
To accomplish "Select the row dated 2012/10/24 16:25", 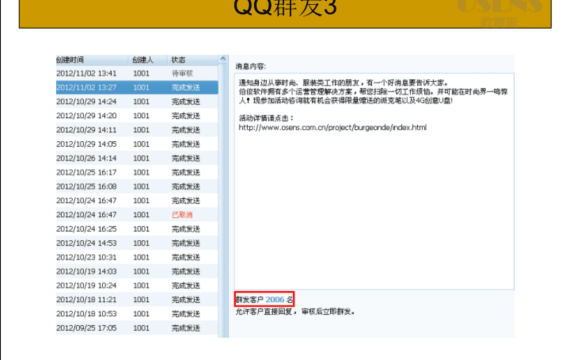I will click(137, 229).
